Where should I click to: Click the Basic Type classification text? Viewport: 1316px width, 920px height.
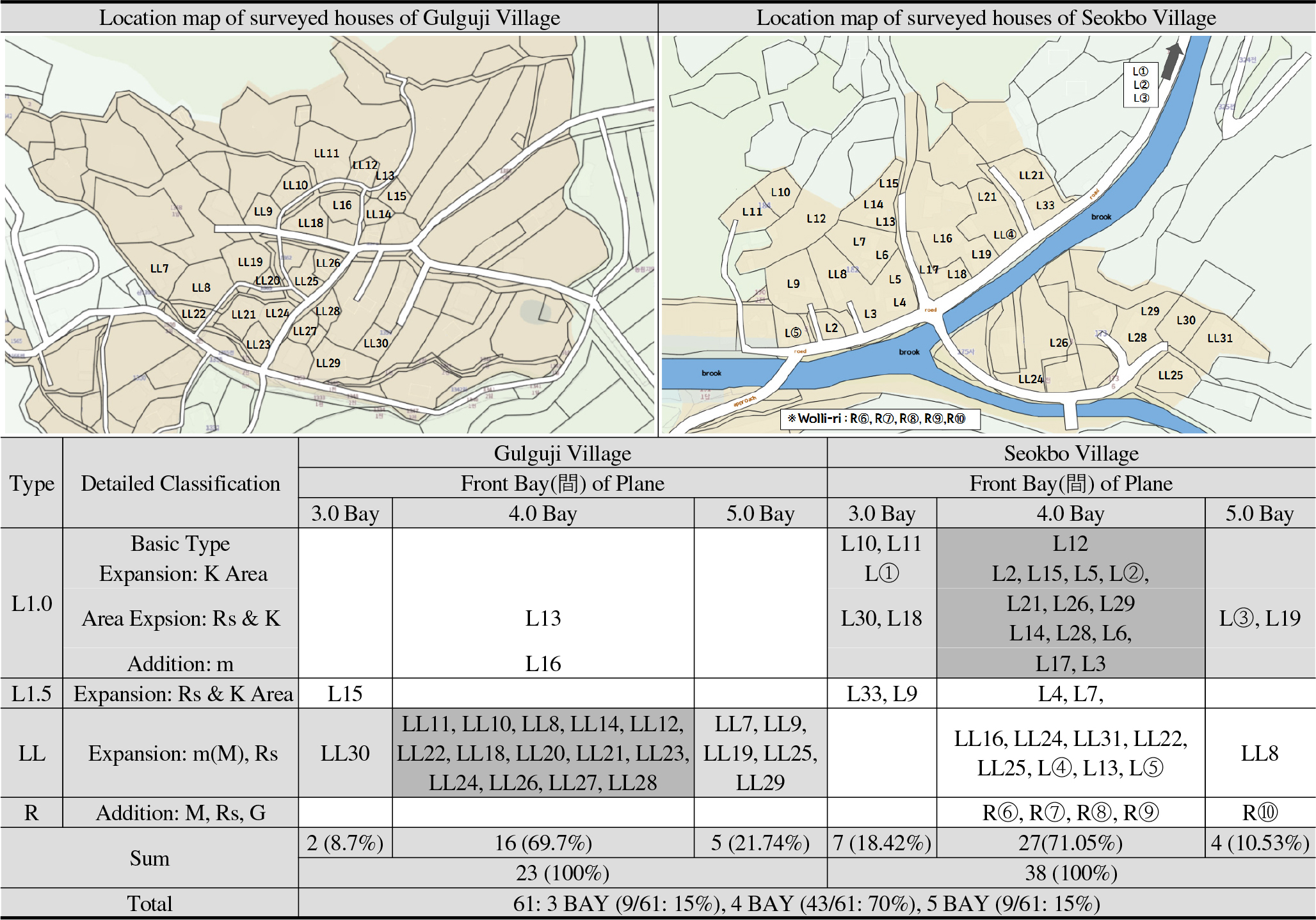tap(181, 544)
